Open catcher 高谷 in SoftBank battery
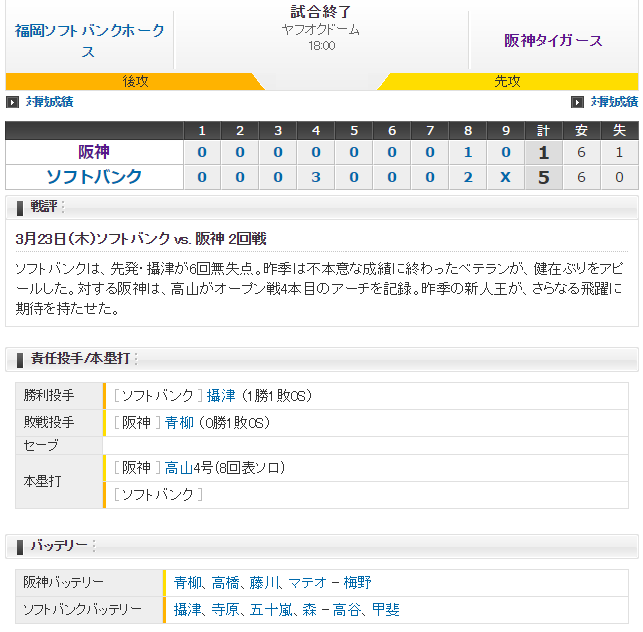Image resolution: width=643 pixels, height=632 pixels. 346,609
